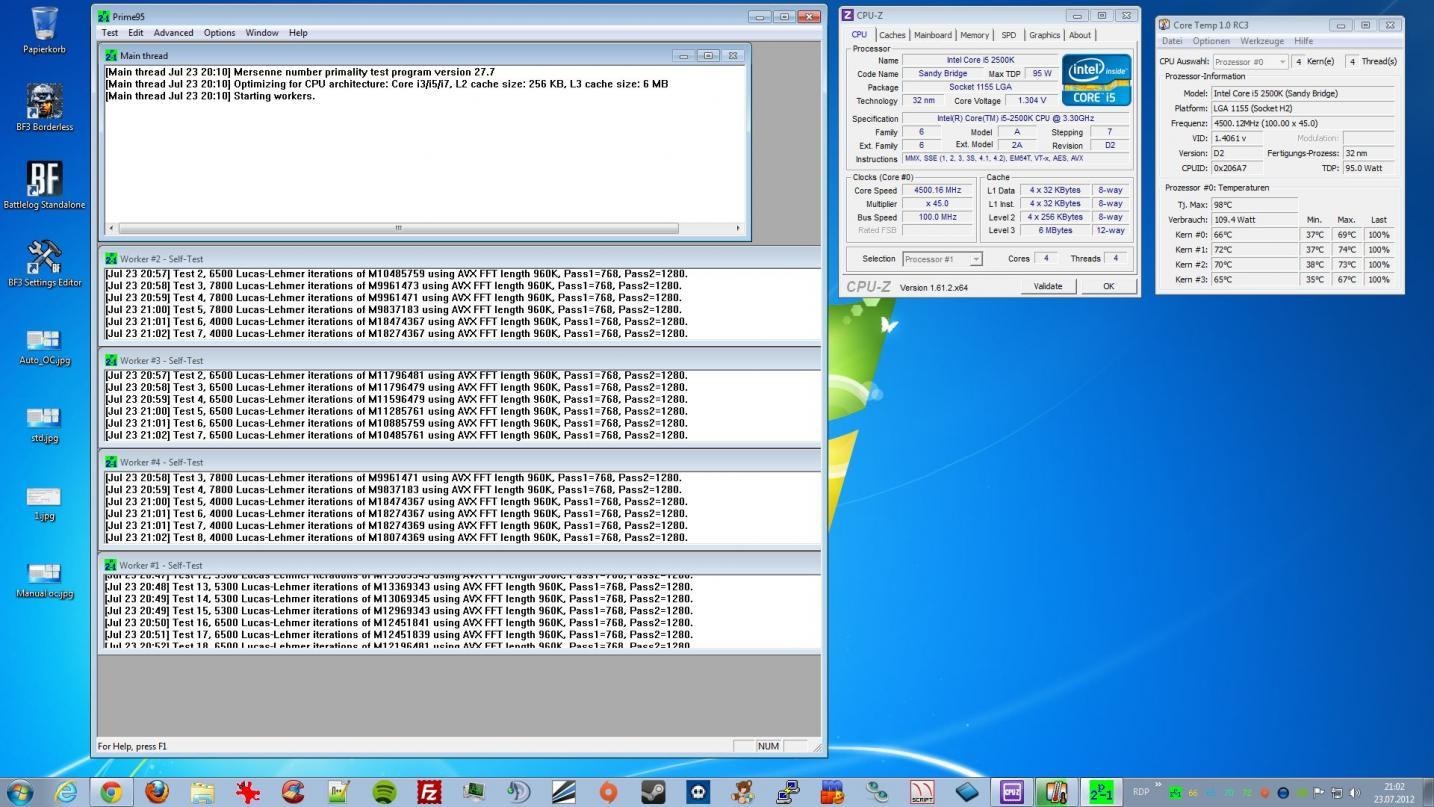Open the Core Temp Optionen menu
This screenshot has height=807, width=1434.
coord(1211,41)
